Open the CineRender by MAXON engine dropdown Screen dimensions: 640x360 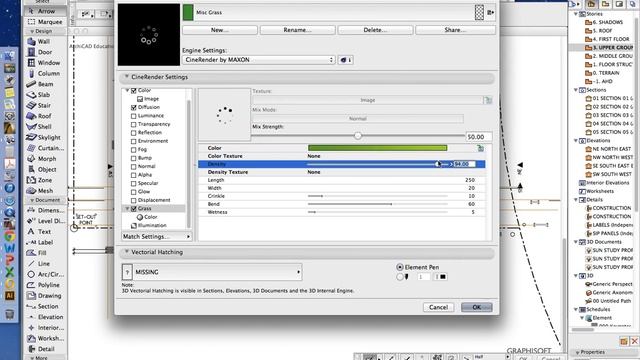point(259,60)
